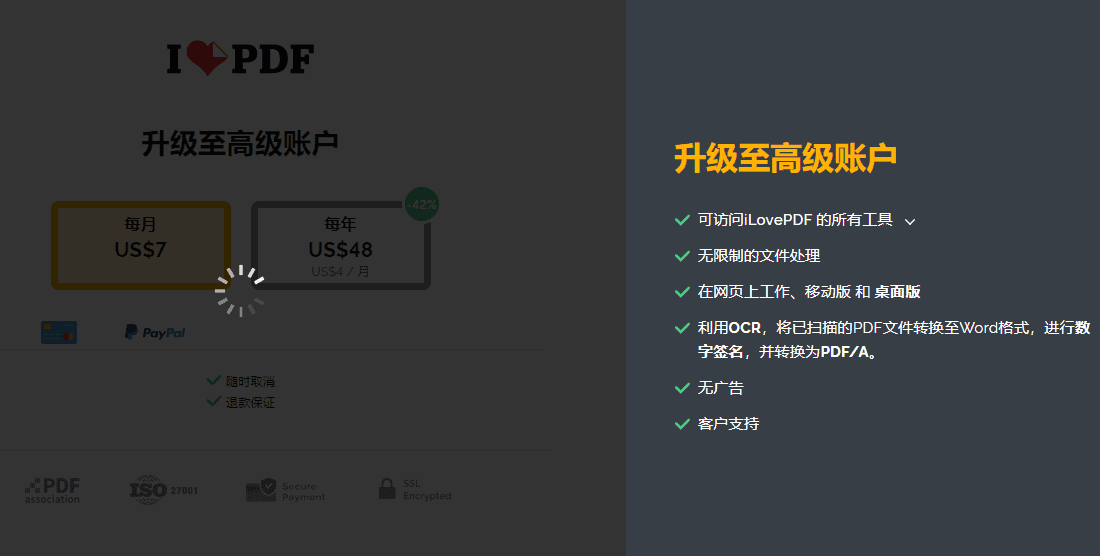The height and width of the screenshot is (556, 1100).
Task: Click the US$4 / 月 price text
Action: [340, 271]
